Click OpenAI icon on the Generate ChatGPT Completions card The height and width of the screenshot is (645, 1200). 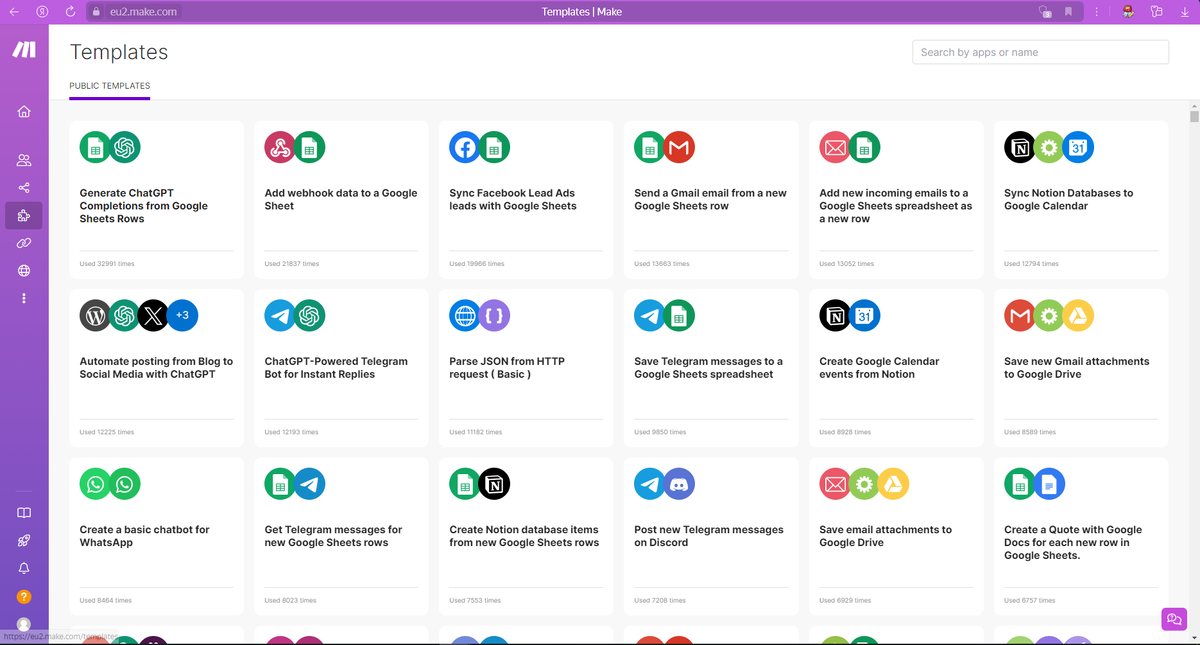[x=124, y=148]
